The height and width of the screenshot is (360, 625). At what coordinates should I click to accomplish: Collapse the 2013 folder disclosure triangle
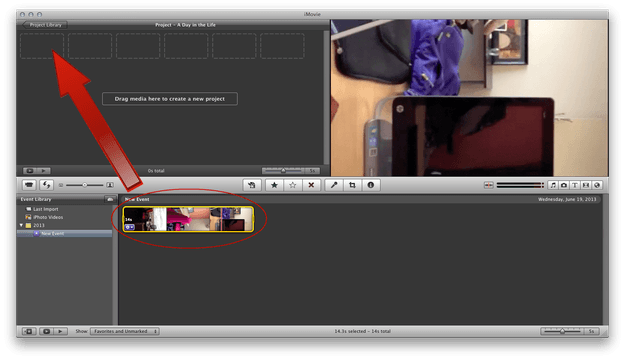[x=21, y=225]
